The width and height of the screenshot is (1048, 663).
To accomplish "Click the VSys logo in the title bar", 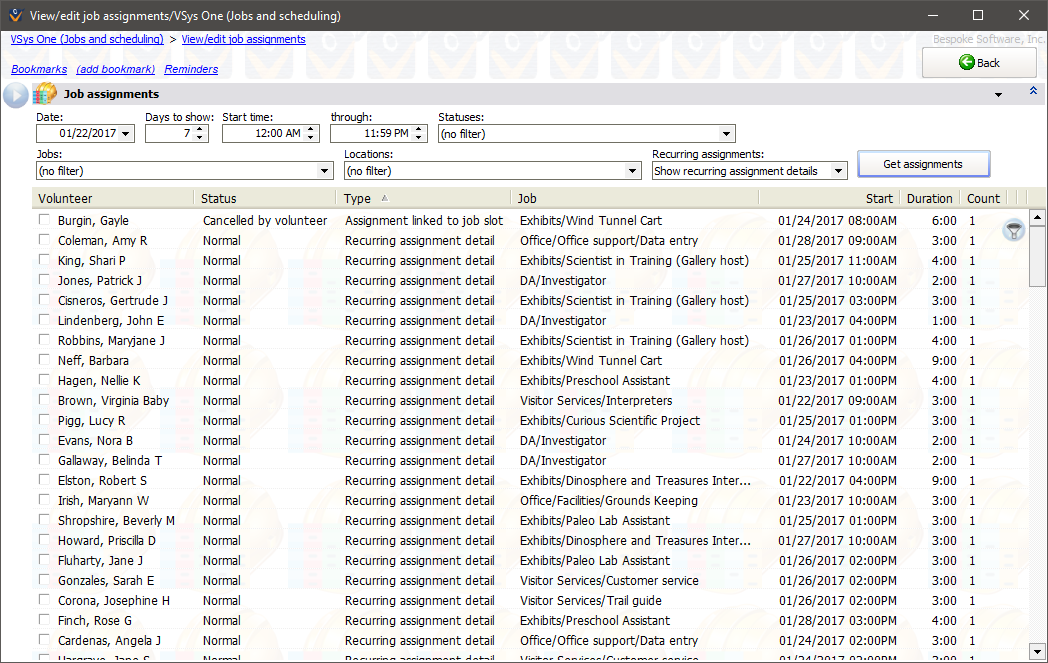I will [x=14, y=15].
